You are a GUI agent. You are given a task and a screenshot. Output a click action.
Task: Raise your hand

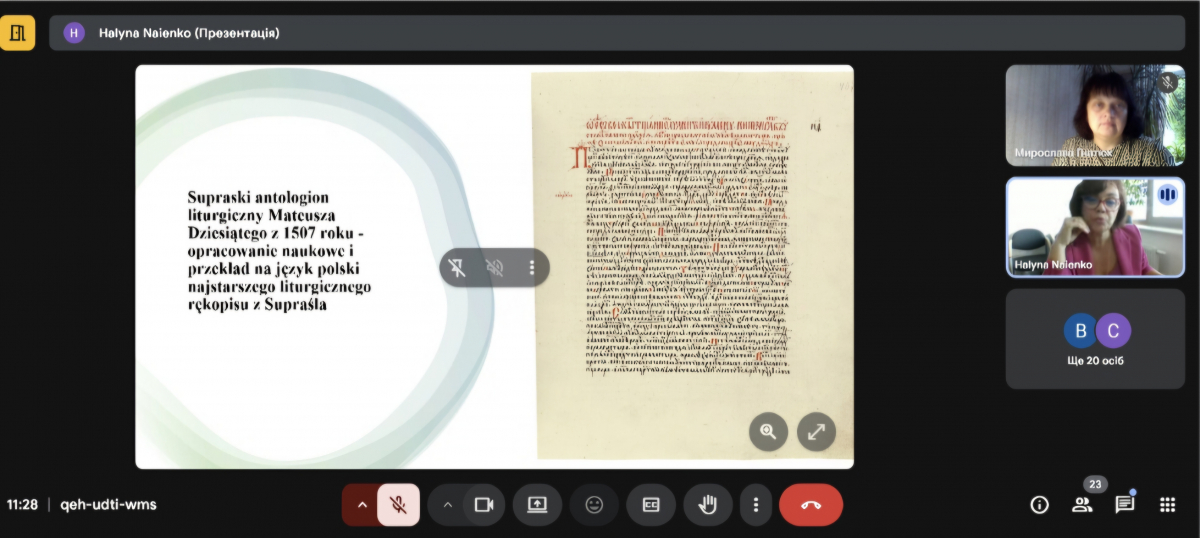point(708,505)
